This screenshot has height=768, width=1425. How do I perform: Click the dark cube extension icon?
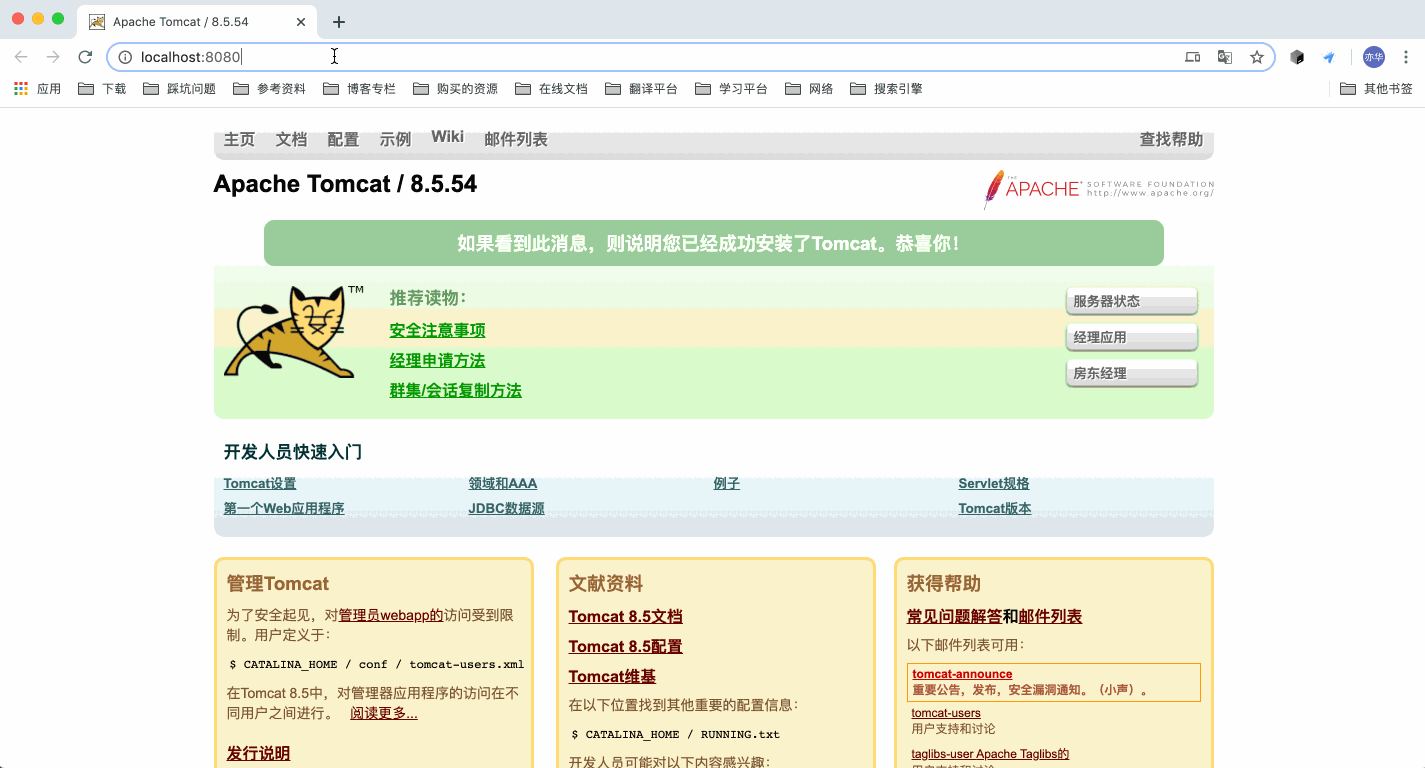1297,57
